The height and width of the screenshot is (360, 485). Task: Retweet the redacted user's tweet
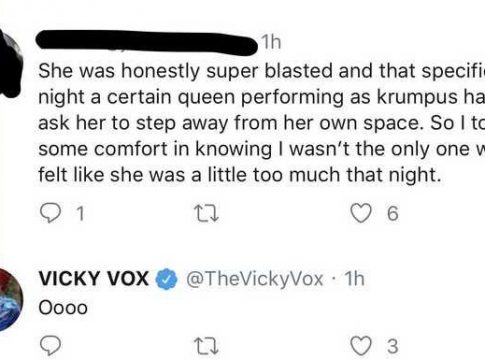click(x=207, y=213)
